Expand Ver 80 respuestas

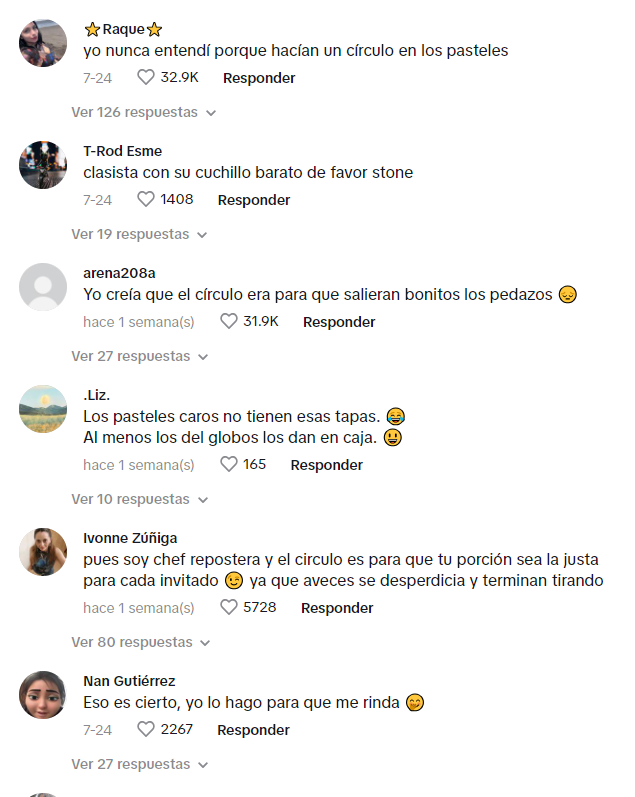tap(141, 642)
